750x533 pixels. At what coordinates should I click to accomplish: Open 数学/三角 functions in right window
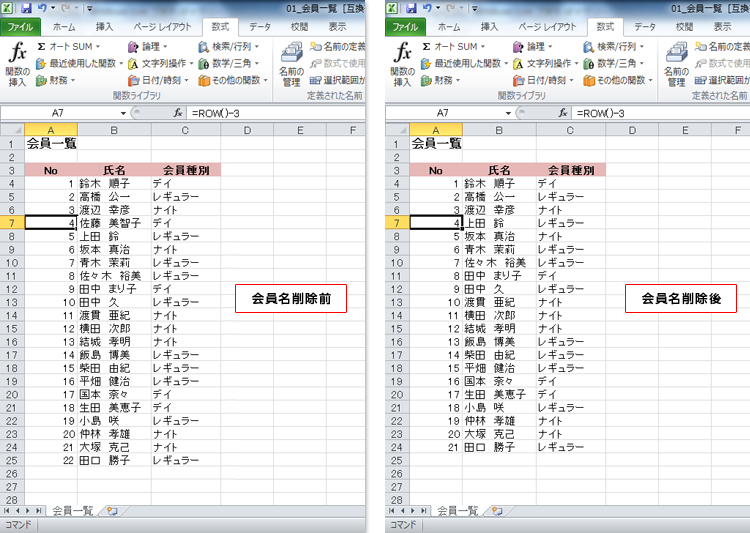[x=614, y=63]
